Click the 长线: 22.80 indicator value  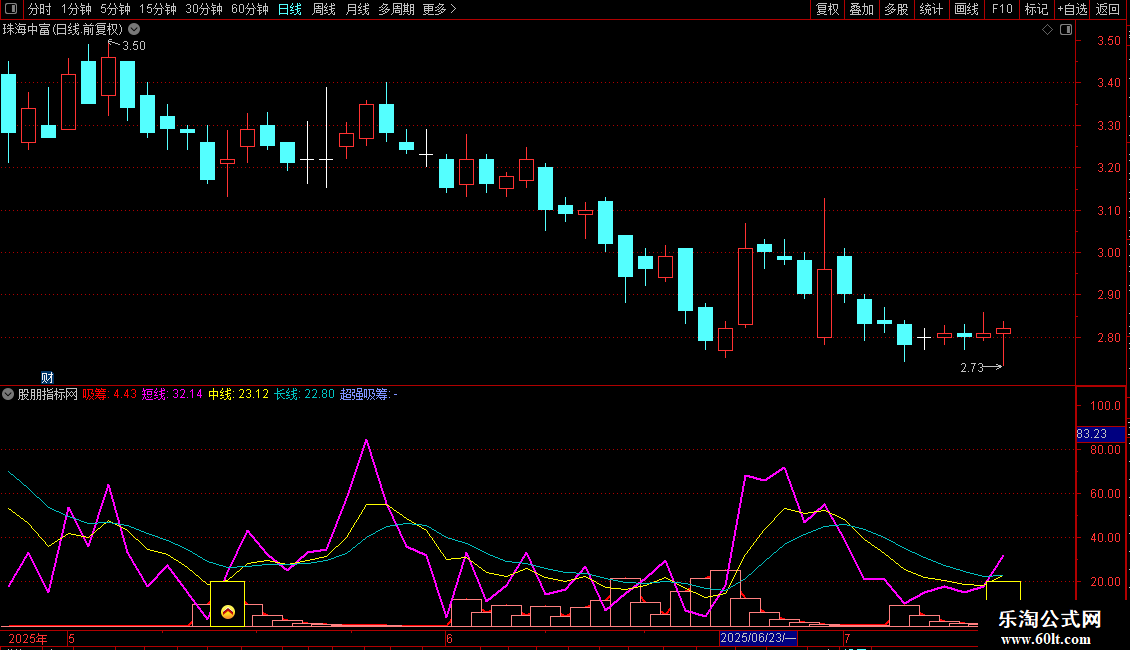(305, 394)
